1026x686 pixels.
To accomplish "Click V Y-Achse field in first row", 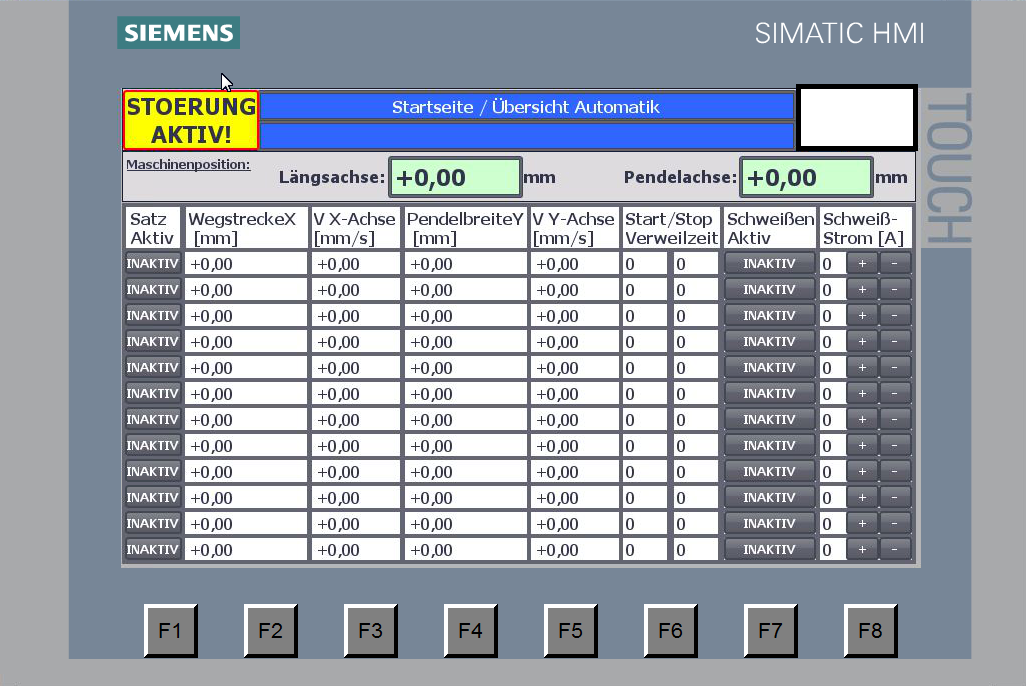I will point(575,263).
